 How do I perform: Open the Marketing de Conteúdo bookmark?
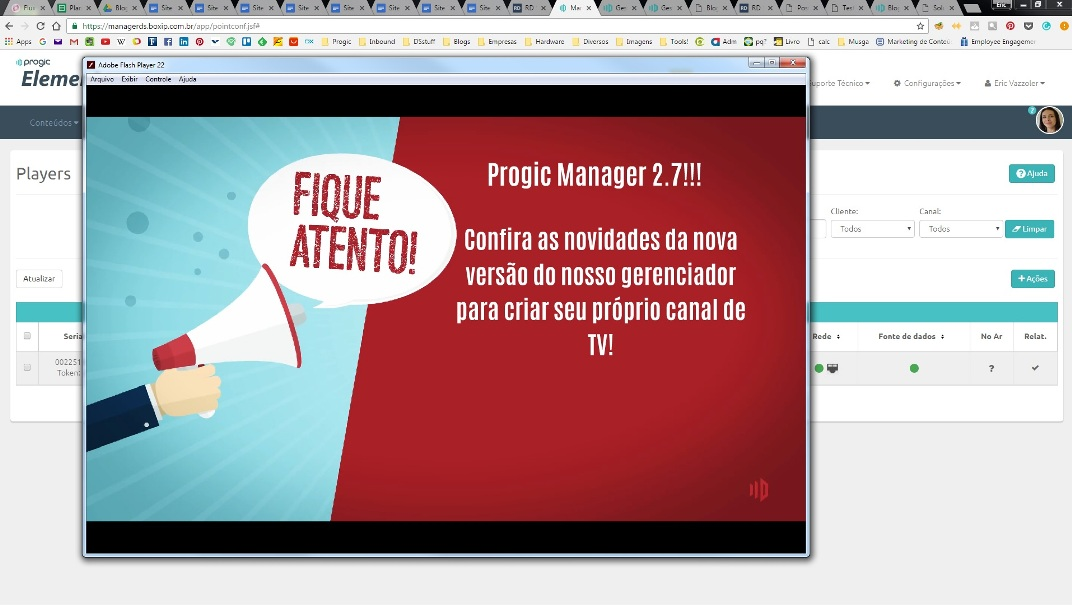point(913,42)
